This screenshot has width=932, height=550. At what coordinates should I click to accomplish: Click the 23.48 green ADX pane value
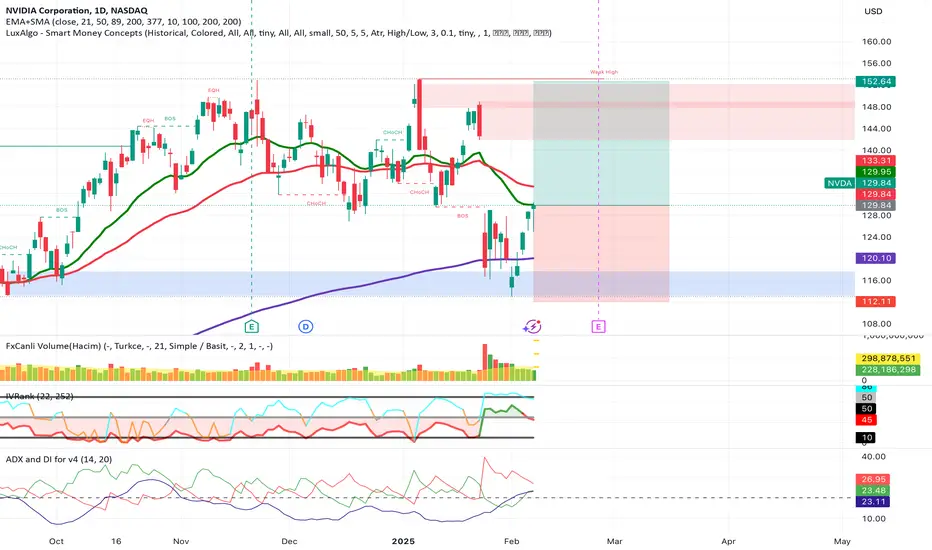pos(873,491)
